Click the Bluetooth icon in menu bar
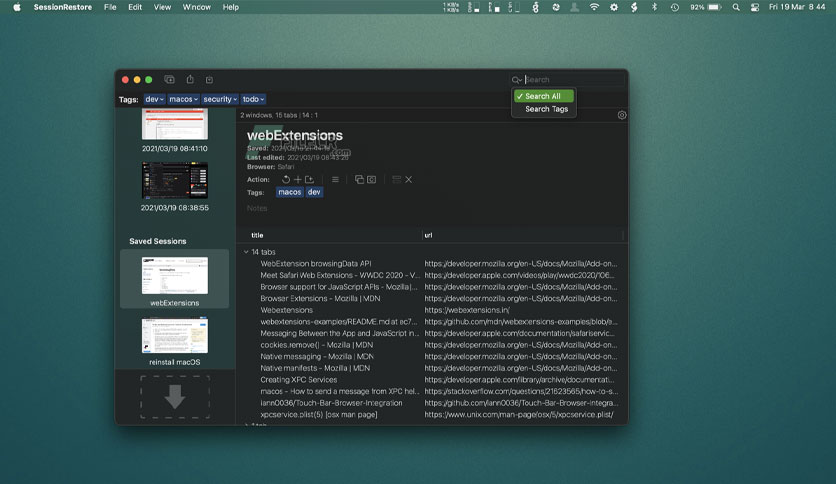The height and width of the screenshot is (484, 836). click(654, 7)
